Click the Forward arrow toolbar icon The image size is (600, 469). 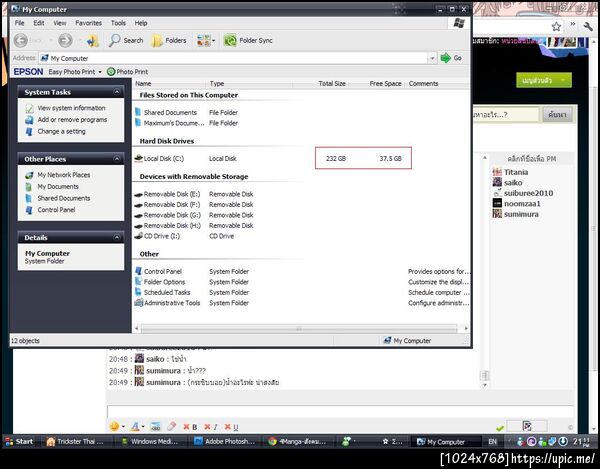coord(65,40)
